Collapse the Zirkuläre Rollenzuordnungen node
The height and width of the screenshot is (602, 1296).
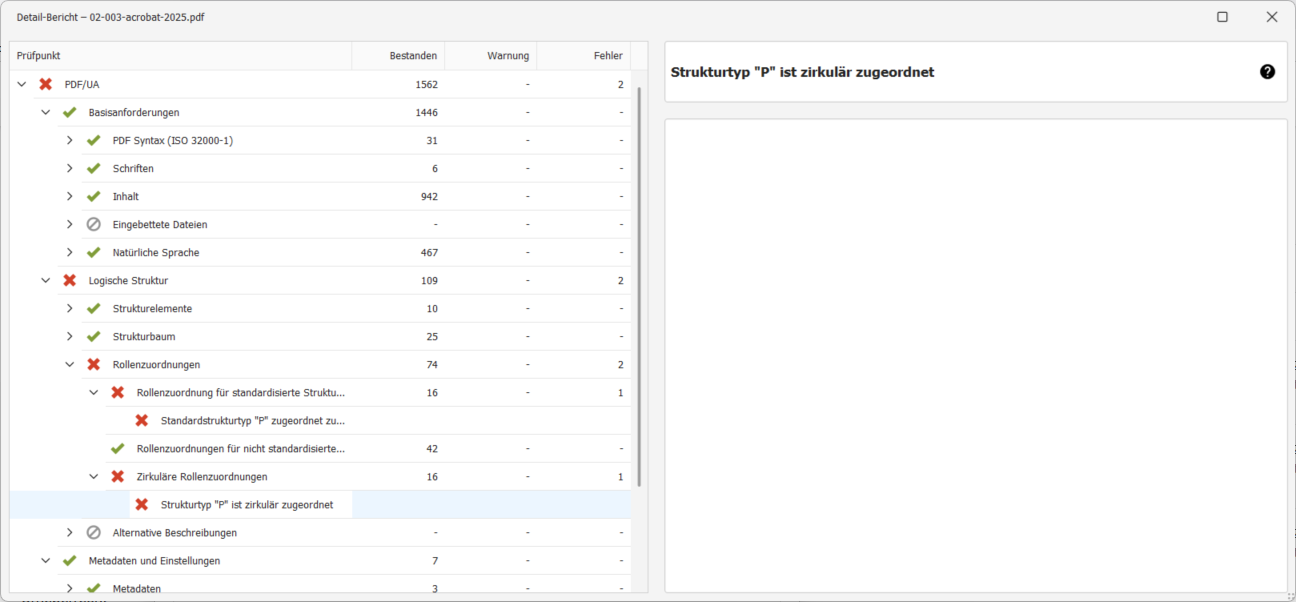[x=94, y=477]
